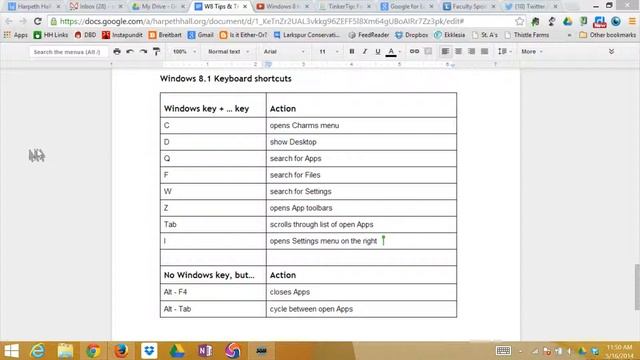Screen dimensions: 640x360
Task: Click the 'show Desktop' table cell
Action: pos(361,142)
